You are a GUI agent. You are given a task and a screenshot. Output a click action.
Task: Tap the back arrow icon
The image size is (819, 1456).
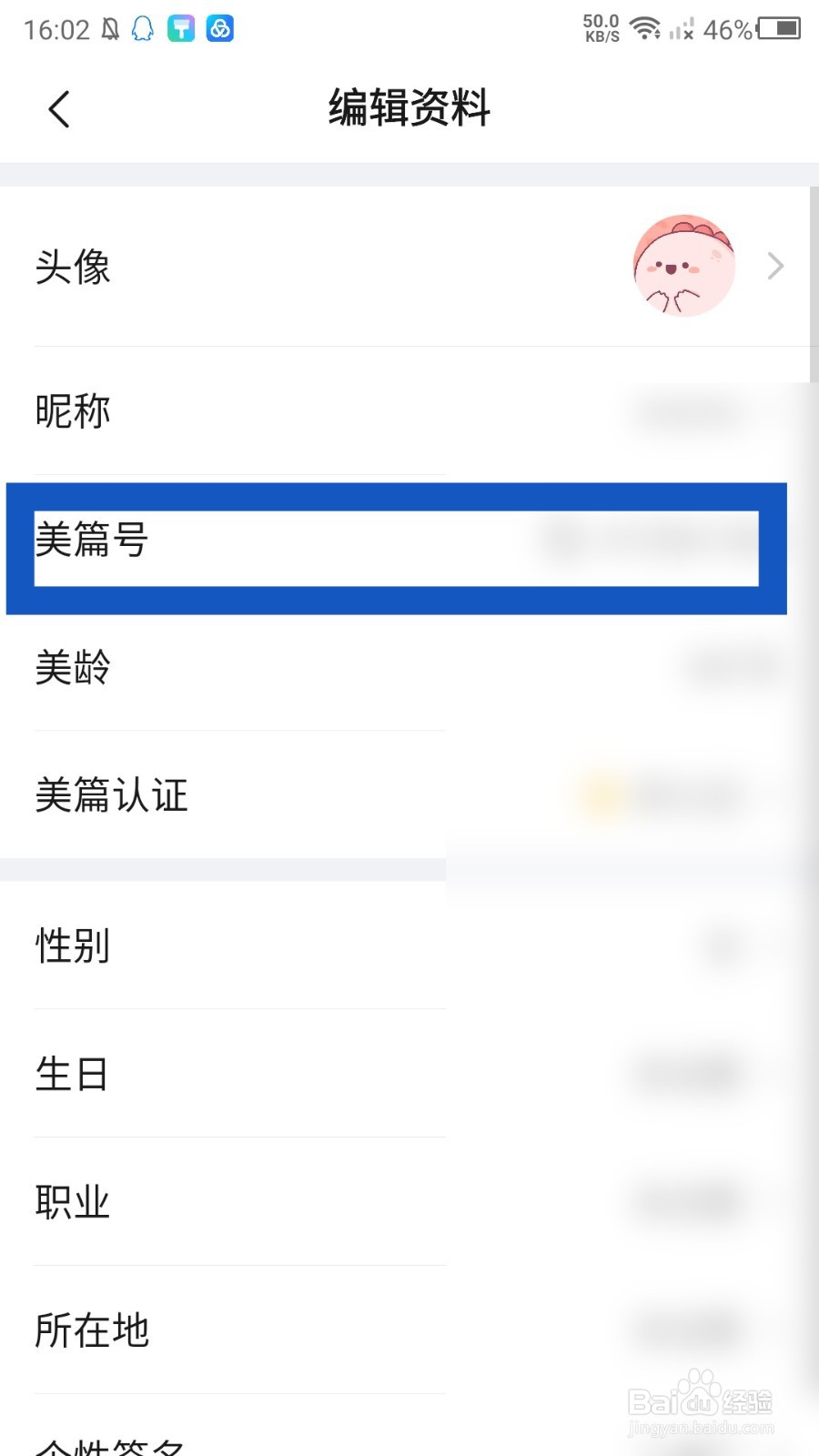coord(59,110)
